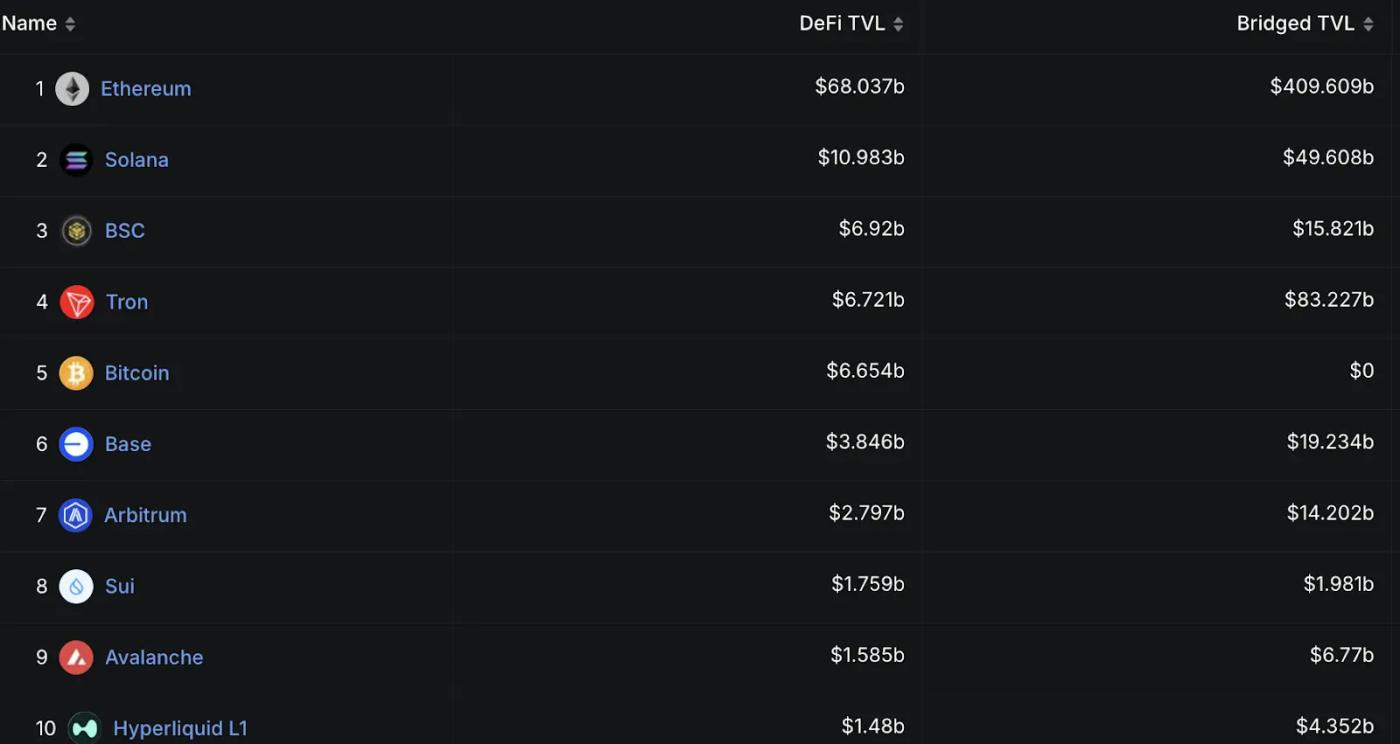Viewport: 1400px width, 744px height.
Task: Click Ethereum's $409.609b Bridged TVL value
Action: (1322, 87)
